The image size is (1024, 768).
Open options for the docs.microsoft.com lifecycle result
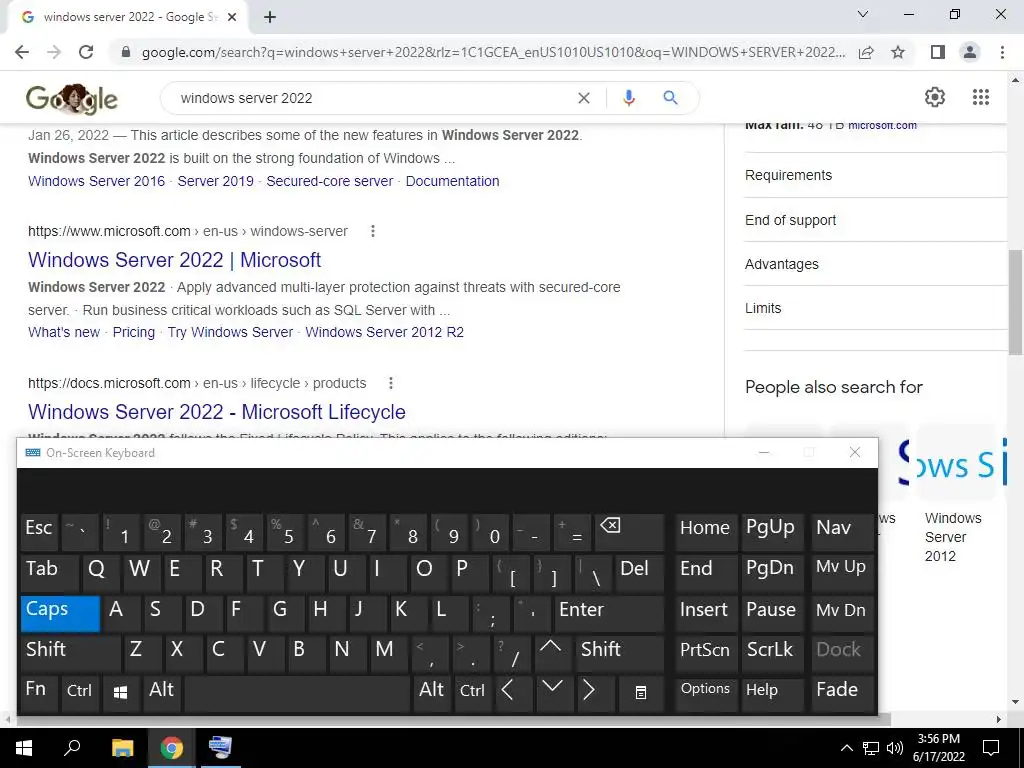(391, 383)
